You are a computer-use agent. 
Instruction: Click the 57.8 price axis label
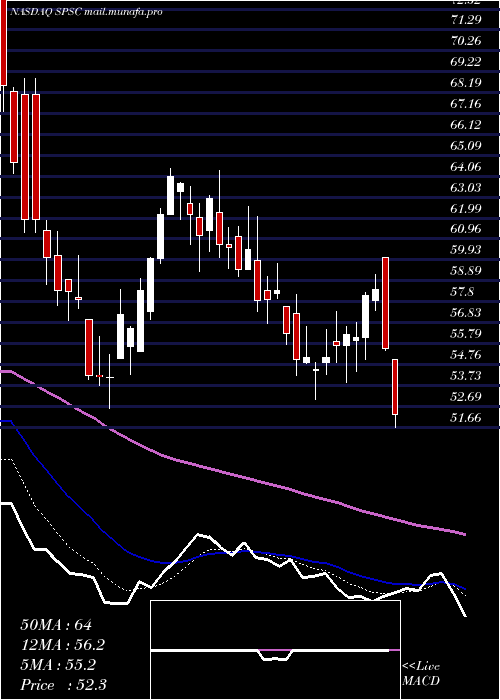point(462,292)
